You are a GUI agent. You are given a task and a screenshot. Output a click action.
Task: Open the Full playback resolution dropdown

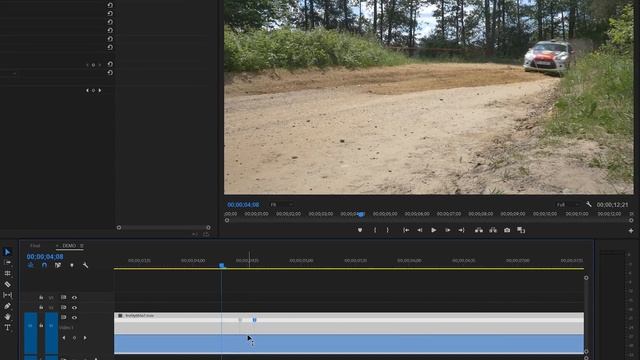point(568,204)
